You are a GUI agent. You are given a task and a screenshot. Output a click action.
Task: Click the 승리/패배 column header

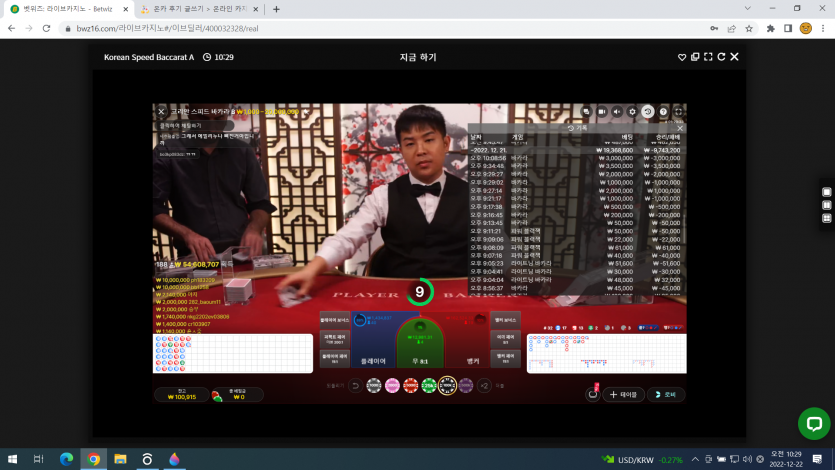[x=668, y=137]
